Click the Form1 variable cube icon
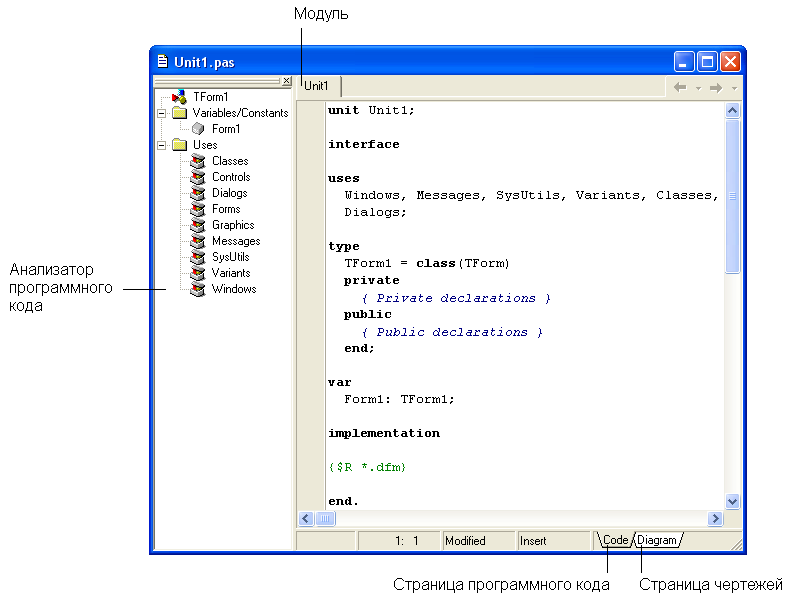Viewport: 793px width, 600px height. pyautogui.click(x=198, y=129)
